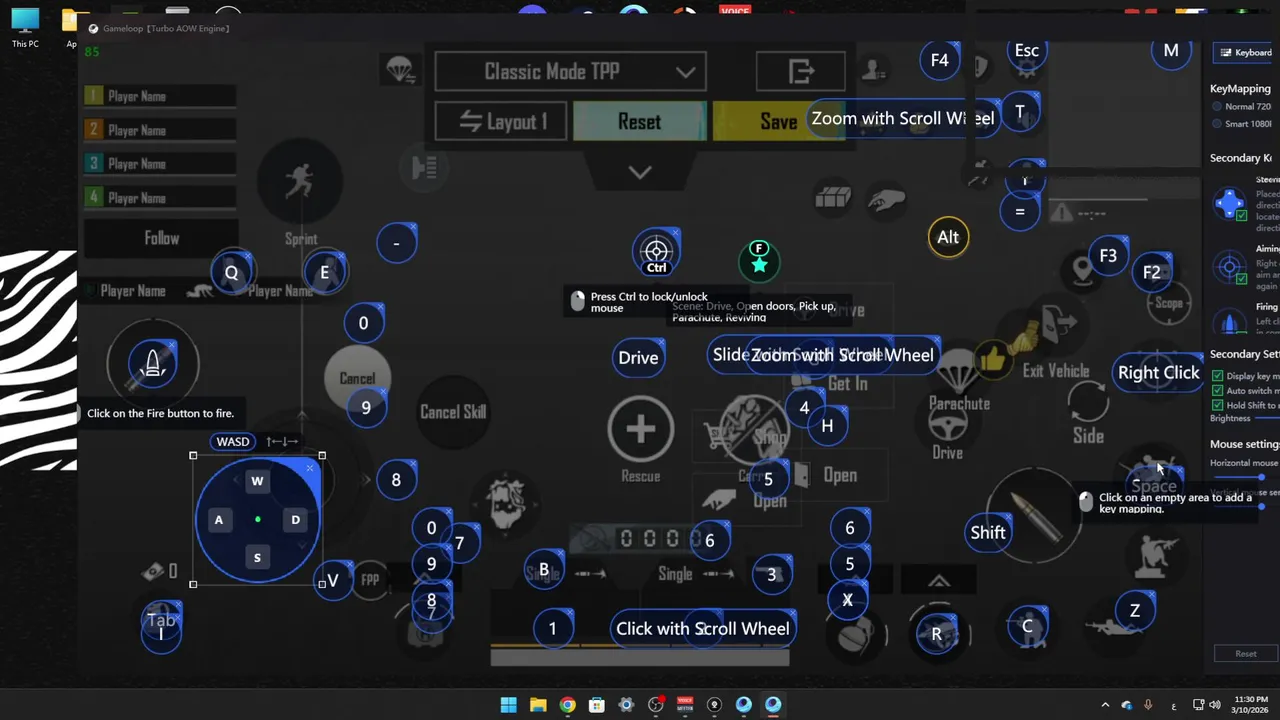Click the V key mapping bubble

[x=333, y=580]
